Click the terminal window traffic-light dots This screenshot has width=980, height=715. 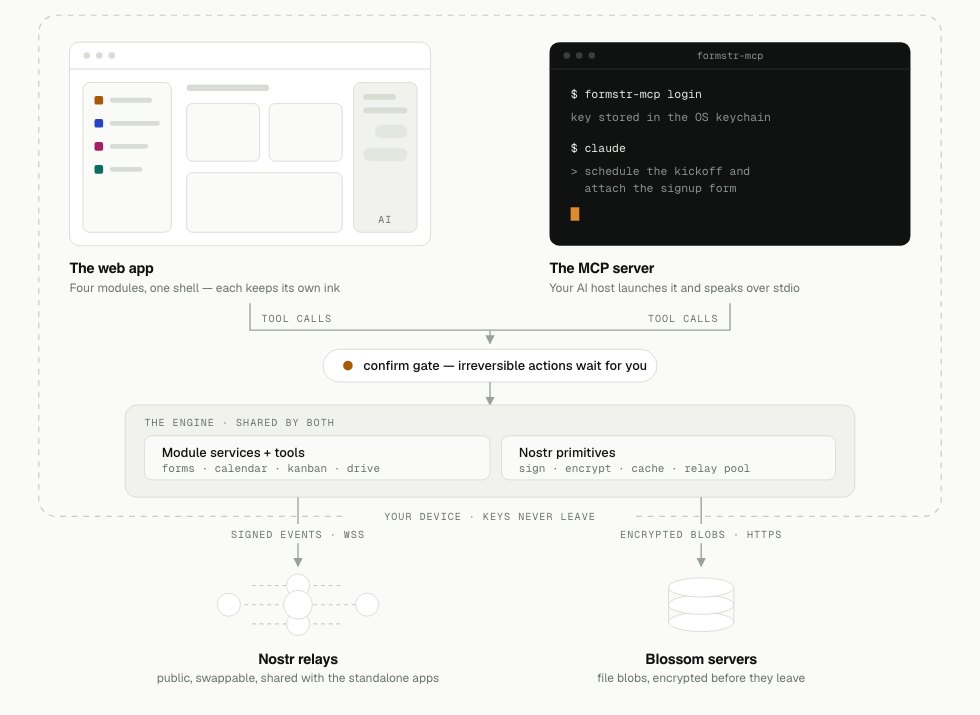click(579, 56)
